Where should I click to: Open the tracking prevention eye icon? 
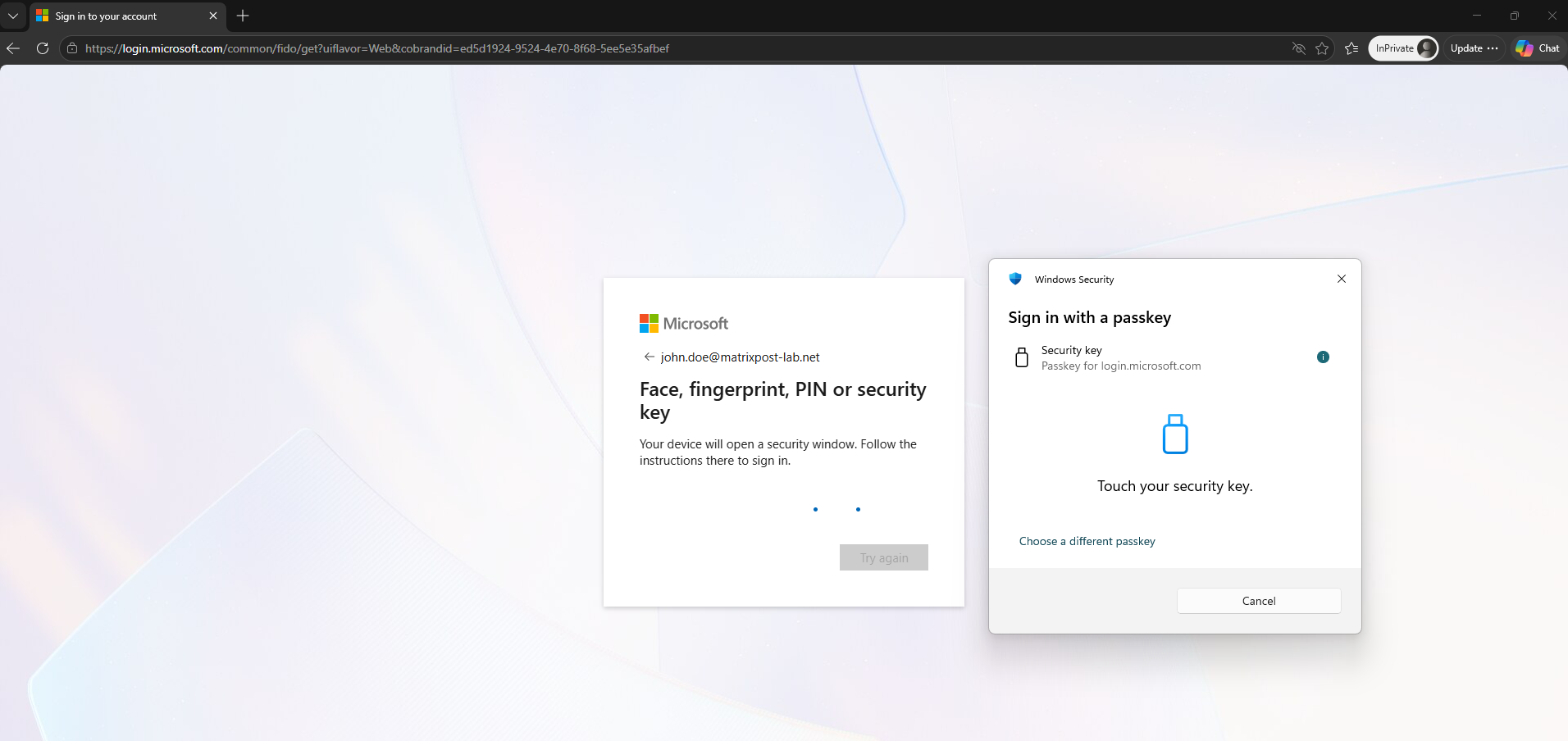click(x=1298, y=48)
